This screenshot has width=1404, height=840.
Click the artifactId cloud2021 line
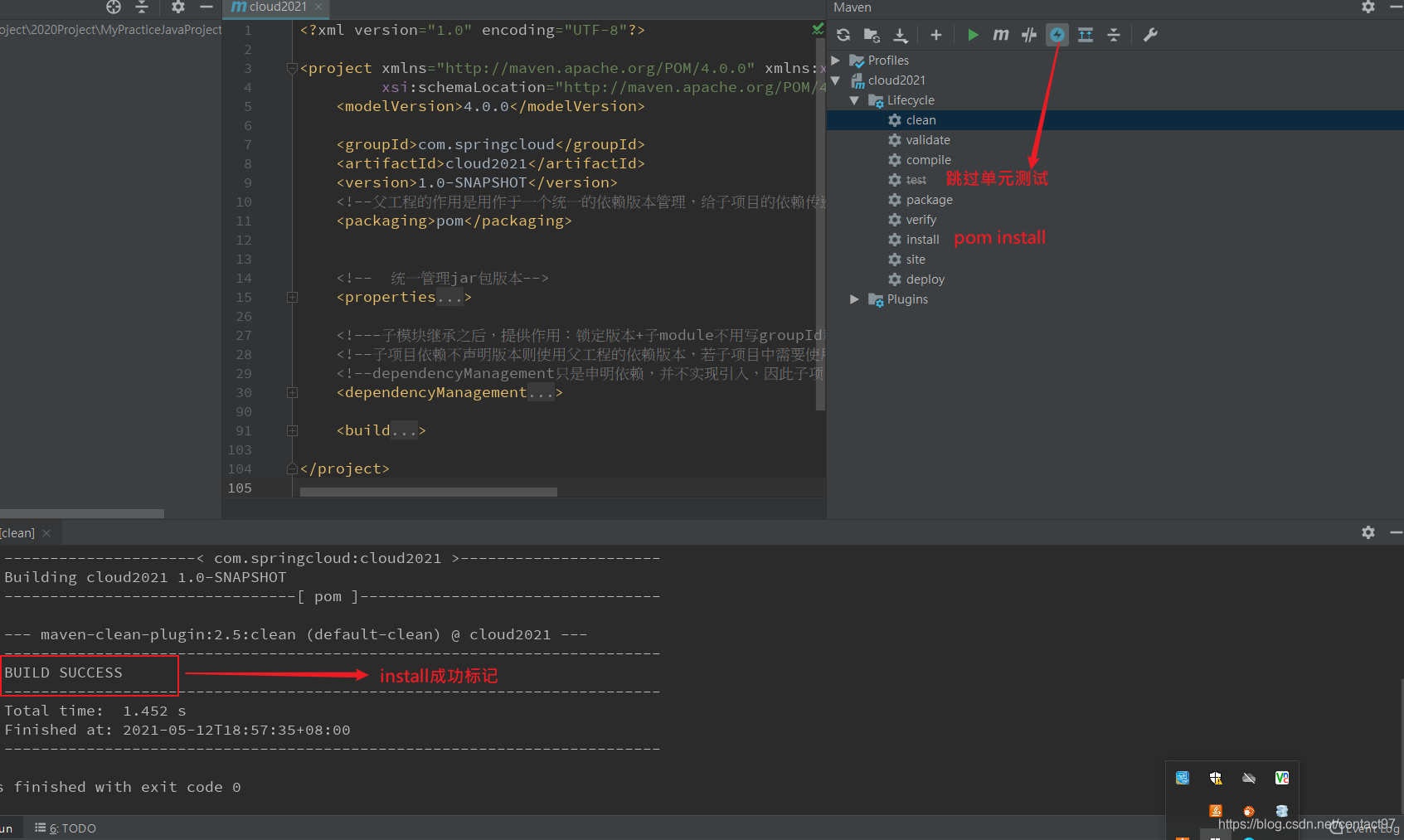[490, 163]
